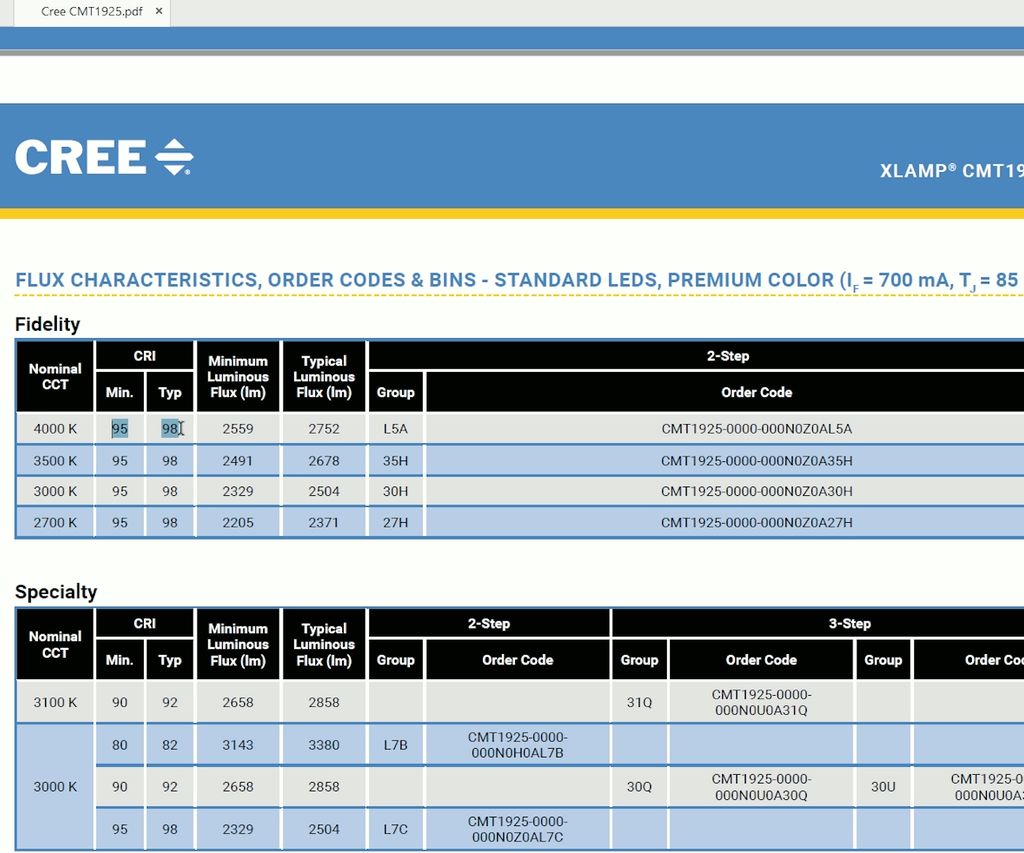
Task: Click the 30H group cell
Action: point(395,491)
